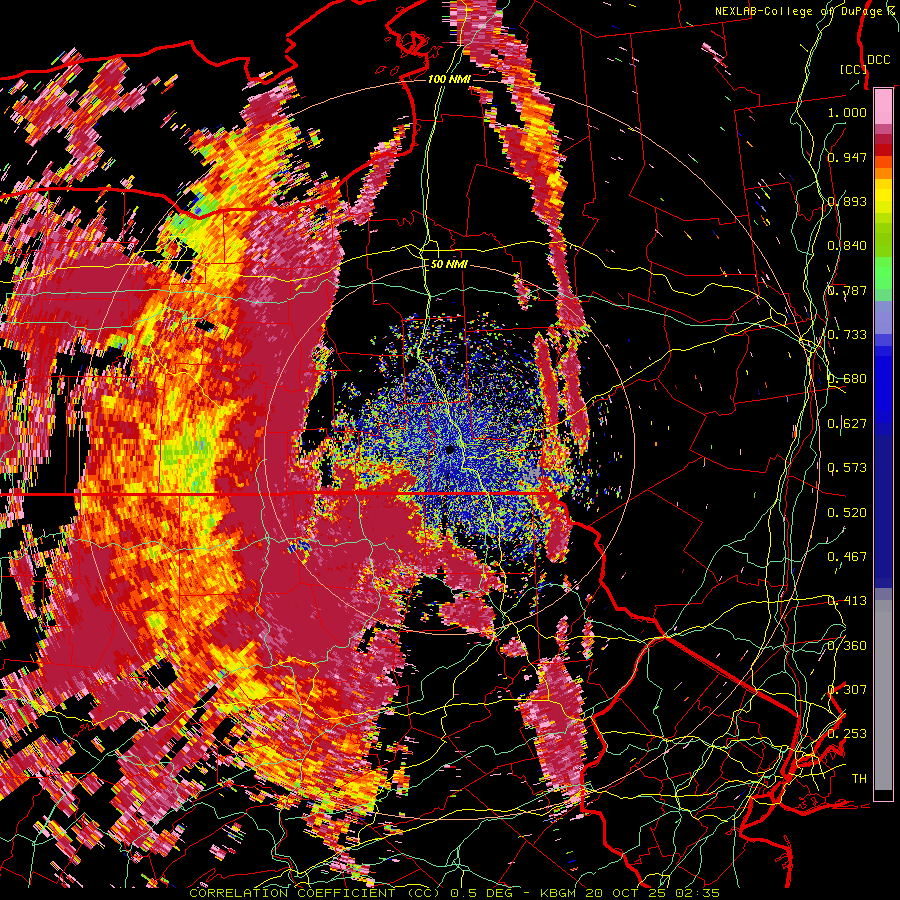This screenshot has height=900, width=900.
Task: Select the 0.893 legend value
Action: (847, 201)
